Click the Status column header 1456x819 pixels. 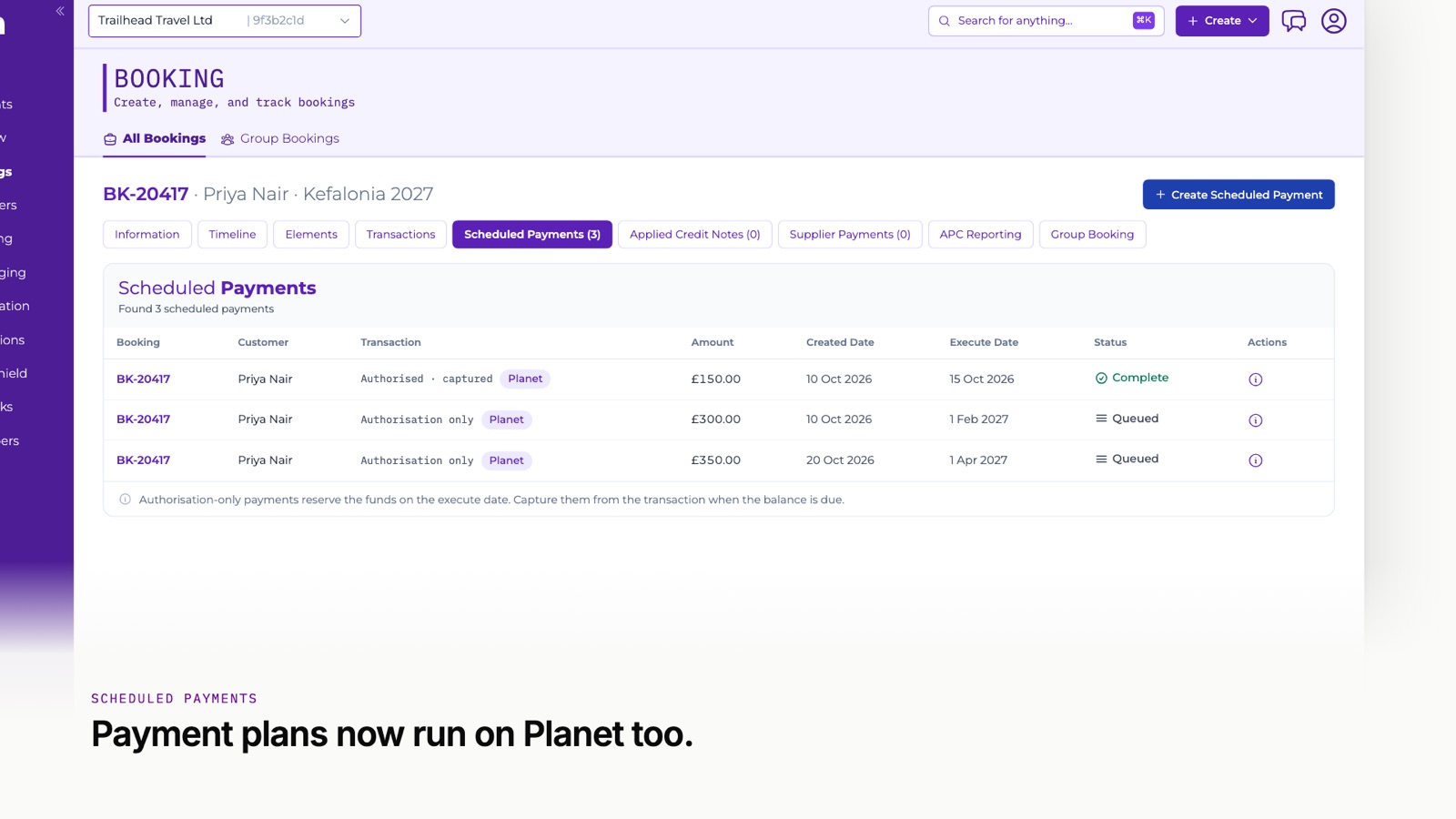point(1110,343)
